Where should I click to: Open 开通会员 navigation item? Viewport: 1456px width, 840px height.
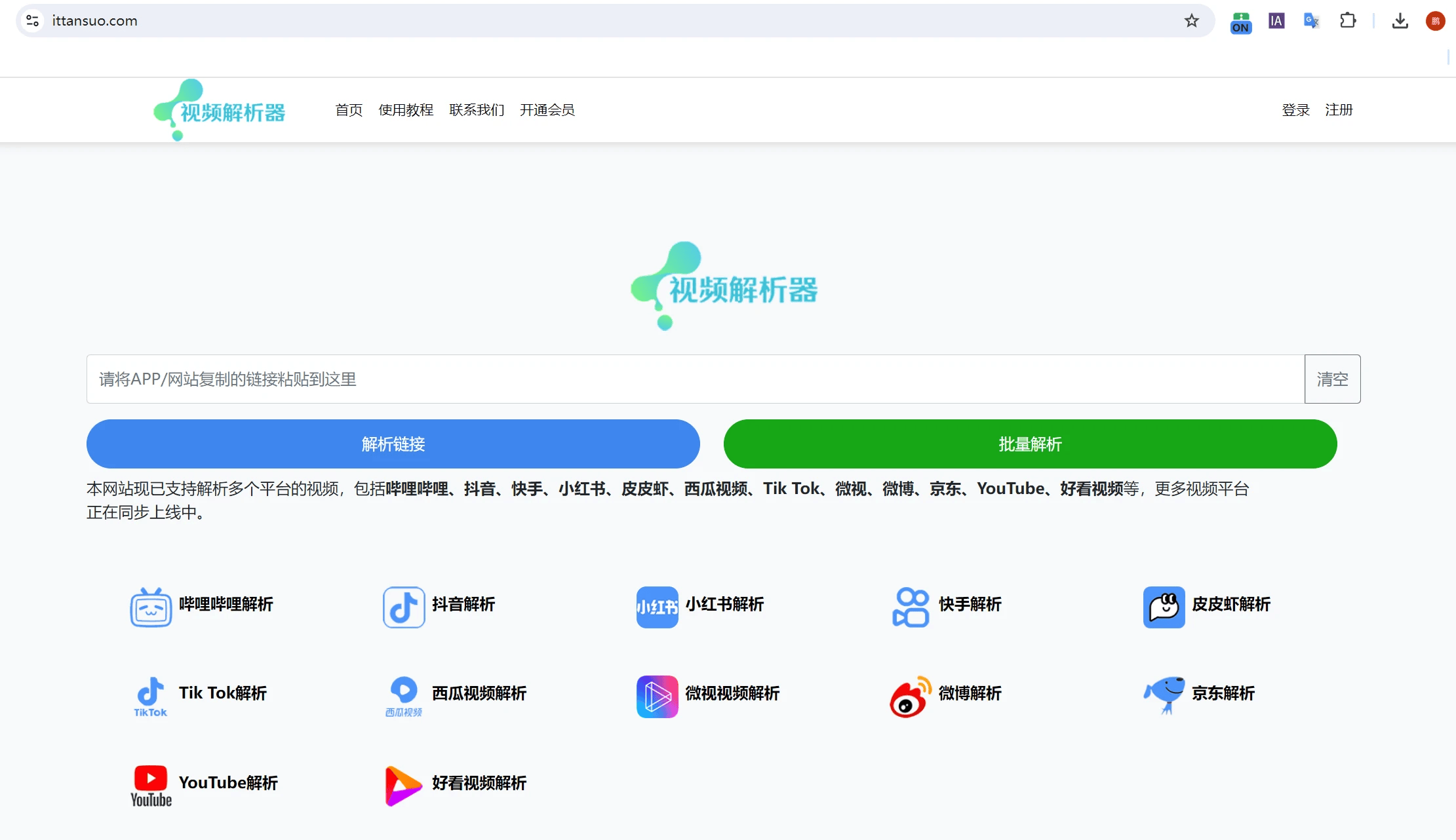point(547,110)
